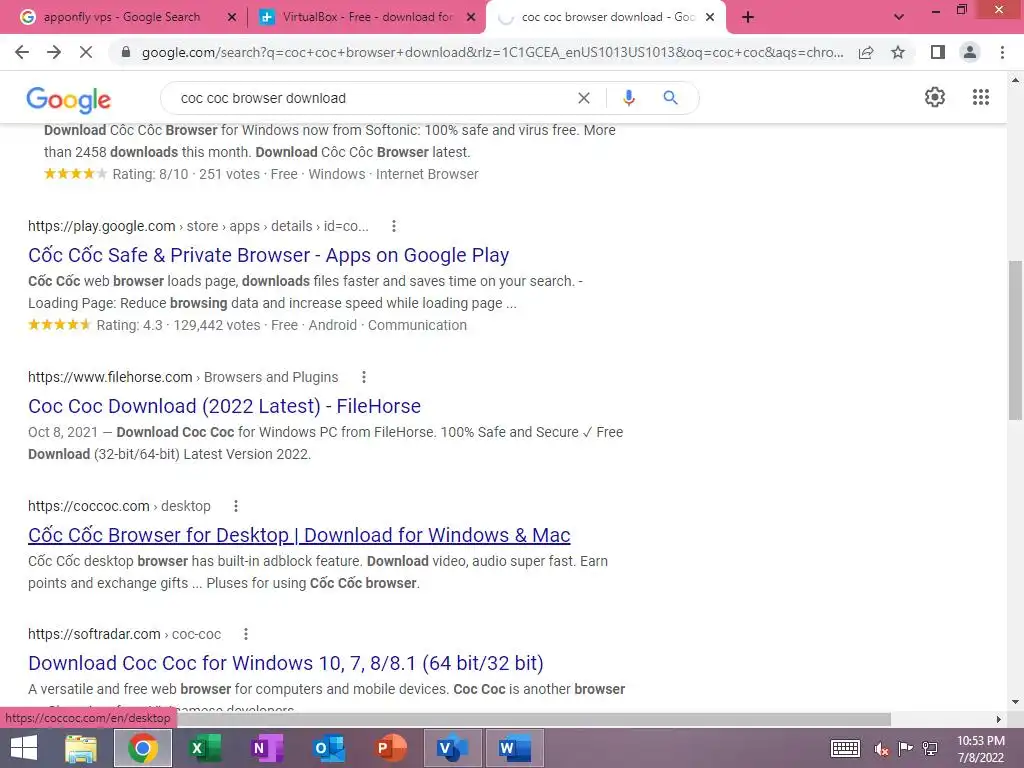The width and height of the screenshot is (1024, 768).
Task: Share this page from the address bar
Action: point(866,52)
